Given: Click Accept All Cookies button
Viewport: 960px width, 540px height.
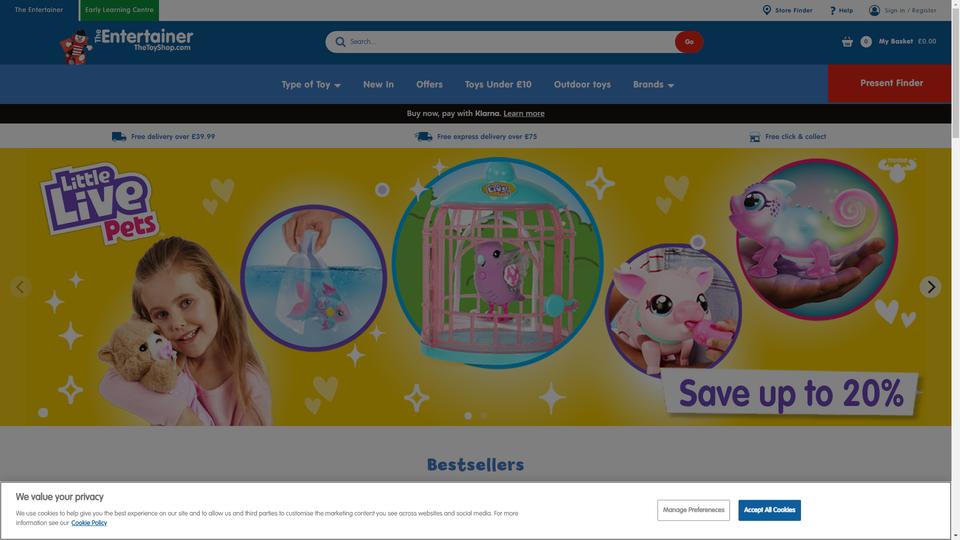Looking at the screenshot, I should click(x=769, y=510).
